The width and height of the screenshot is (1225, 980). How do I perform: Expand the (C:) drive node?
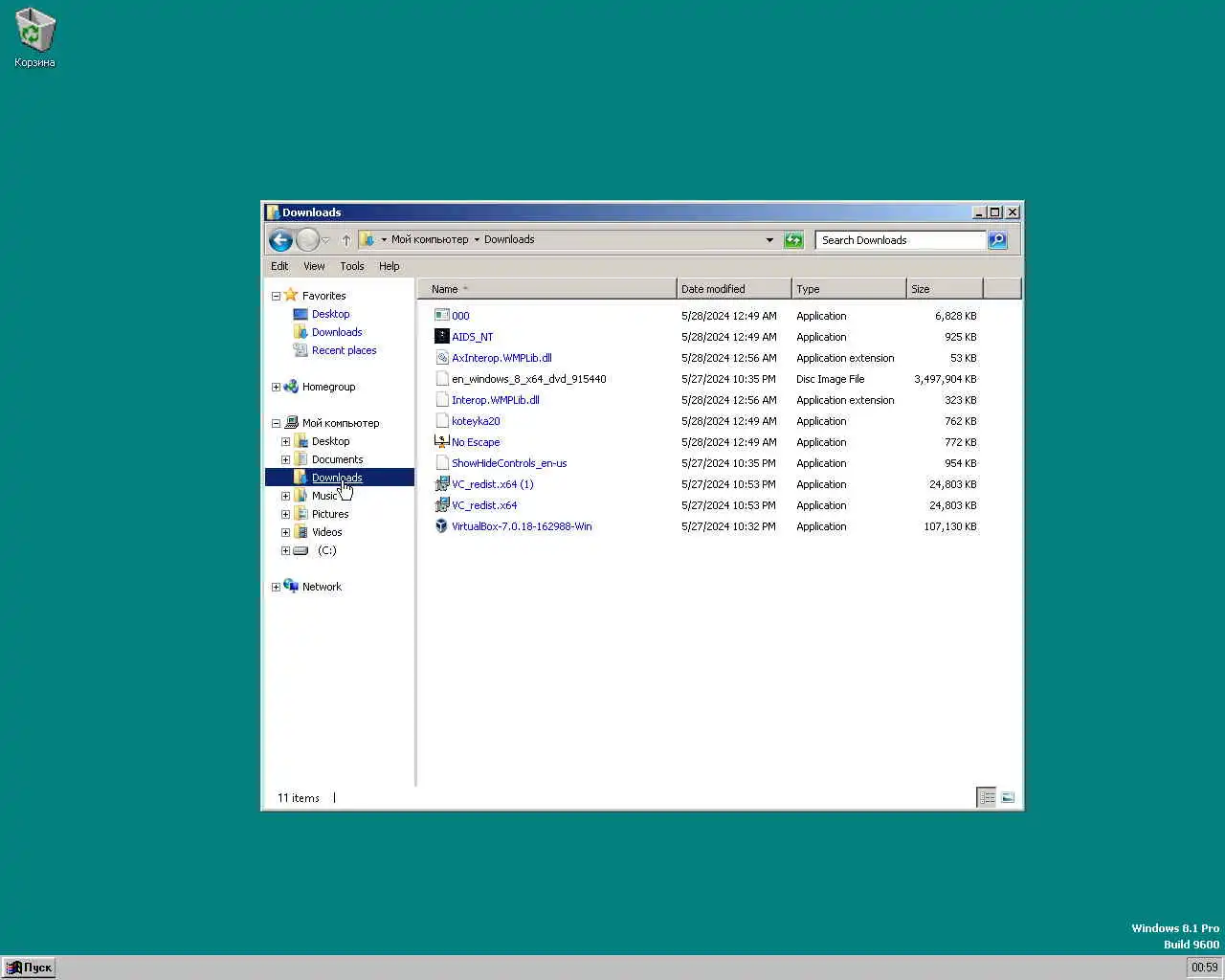tap(285, 551)
